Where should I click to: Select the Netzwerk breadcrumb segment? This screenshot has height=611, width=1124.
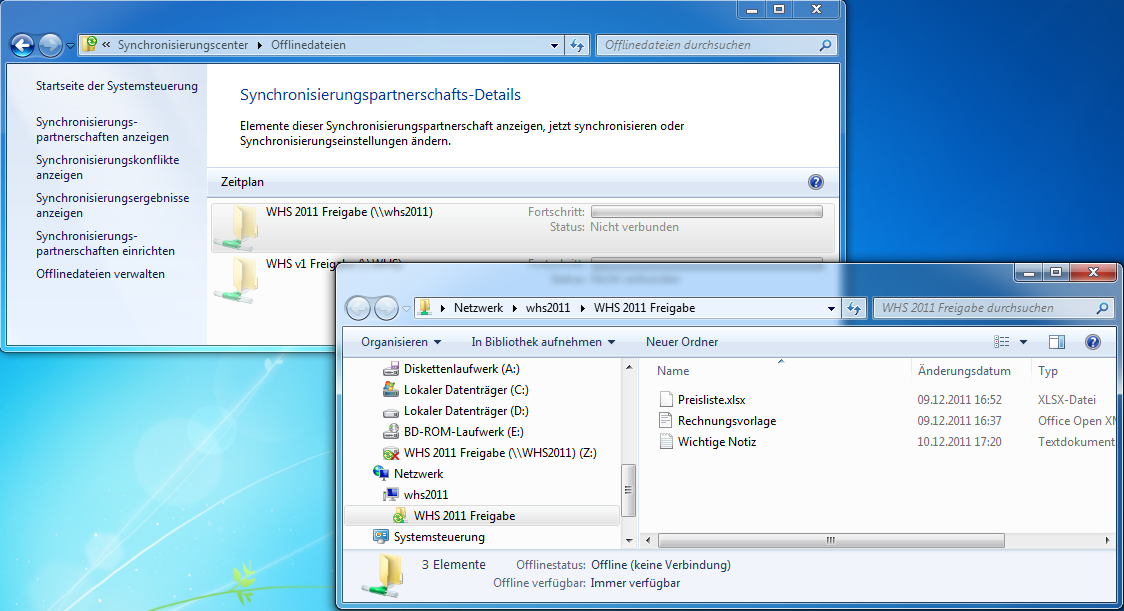point(478,308)
